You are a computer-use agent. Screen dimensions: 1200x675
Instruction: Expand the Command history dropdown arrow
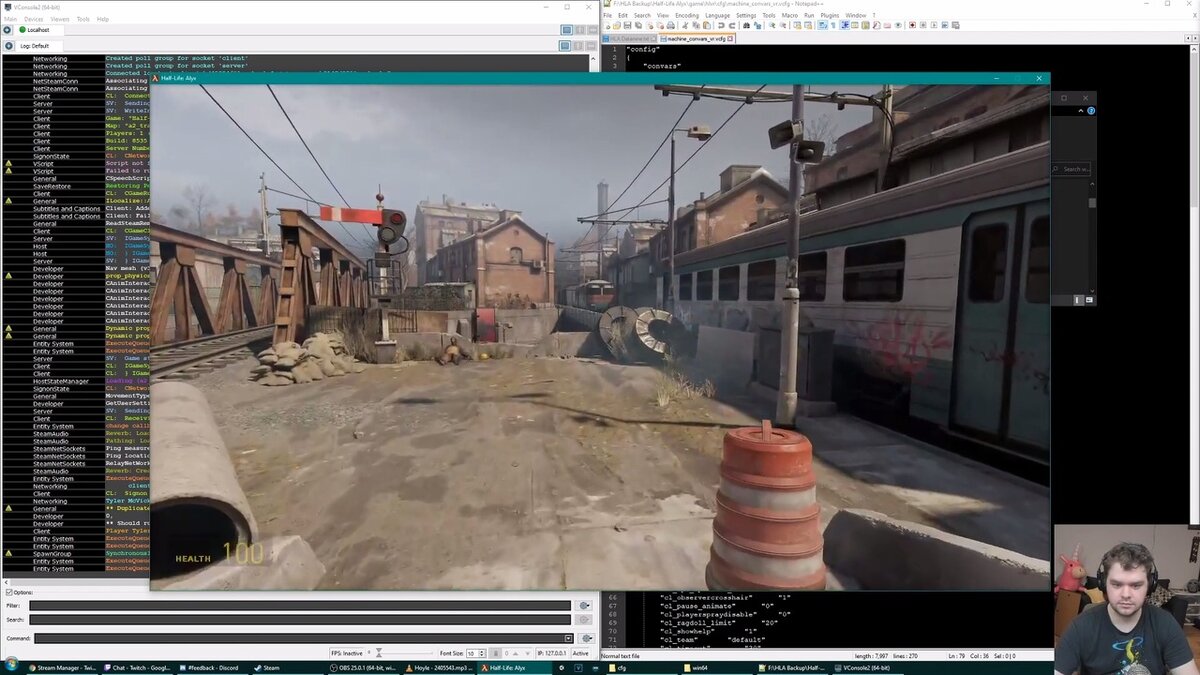coord(568,638)
